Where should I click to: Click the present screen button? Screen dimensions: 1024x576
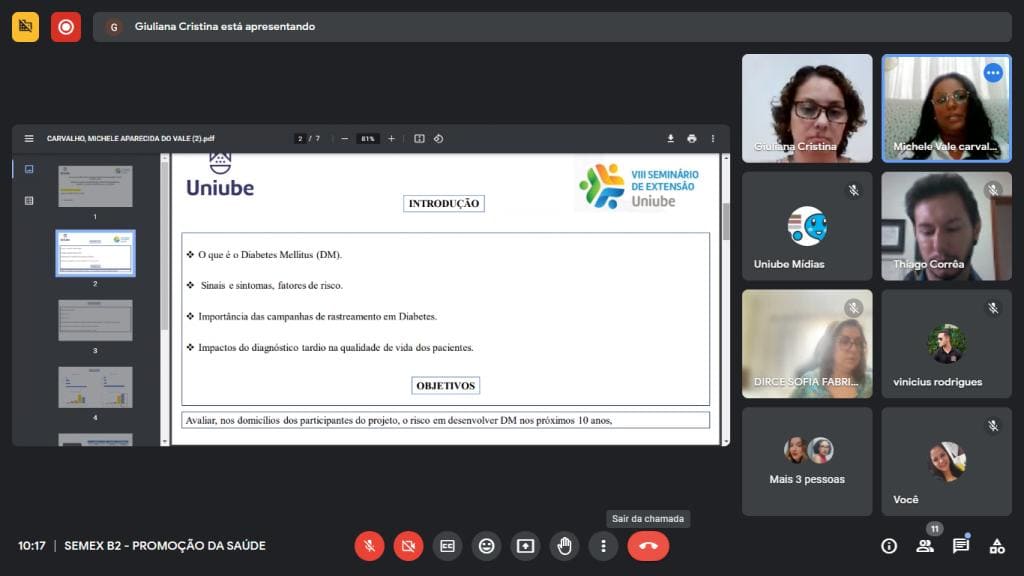[526, 546]
